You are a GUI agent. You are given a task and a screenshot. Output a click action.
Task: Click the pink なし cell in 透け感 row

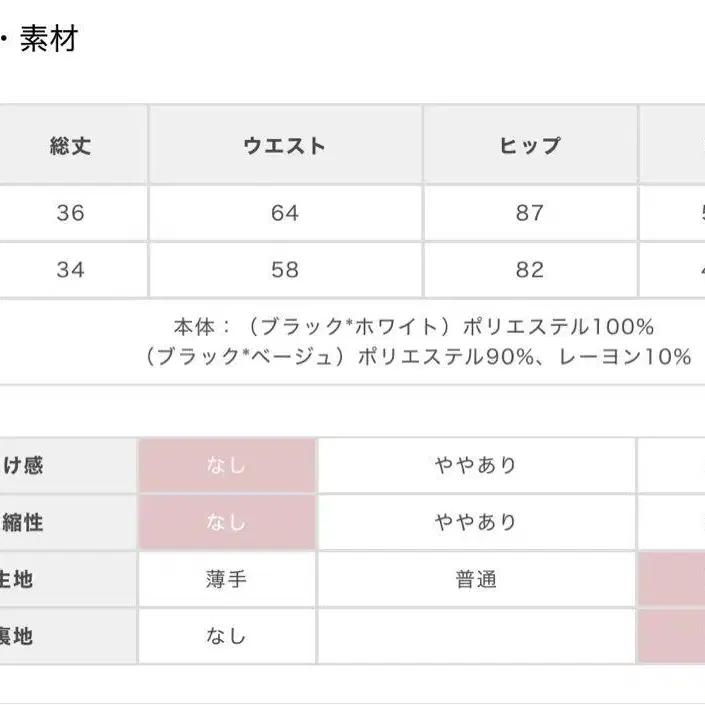coord(226,465)
